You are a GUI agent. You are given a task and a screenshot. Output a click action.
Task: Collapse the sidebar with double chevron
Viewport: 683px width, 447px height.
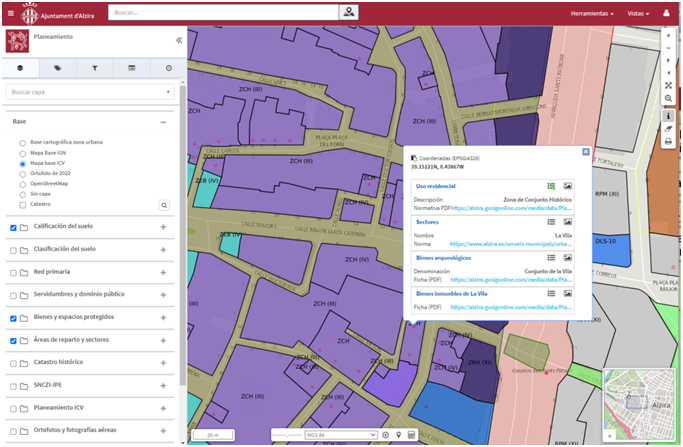coord(179,41)
